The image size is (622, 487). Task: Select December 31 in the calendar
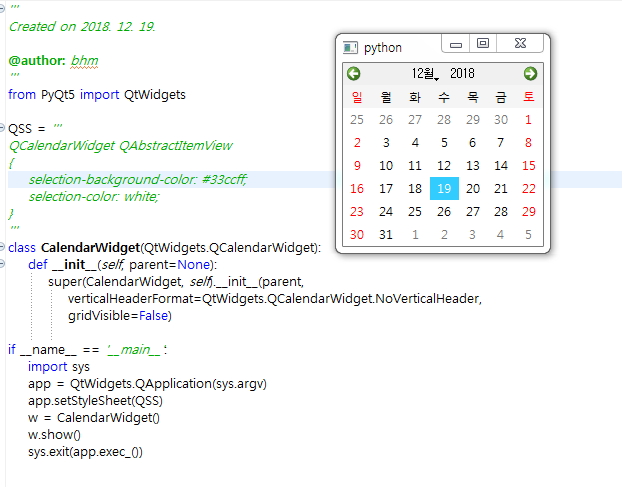(x=386, y=234)
